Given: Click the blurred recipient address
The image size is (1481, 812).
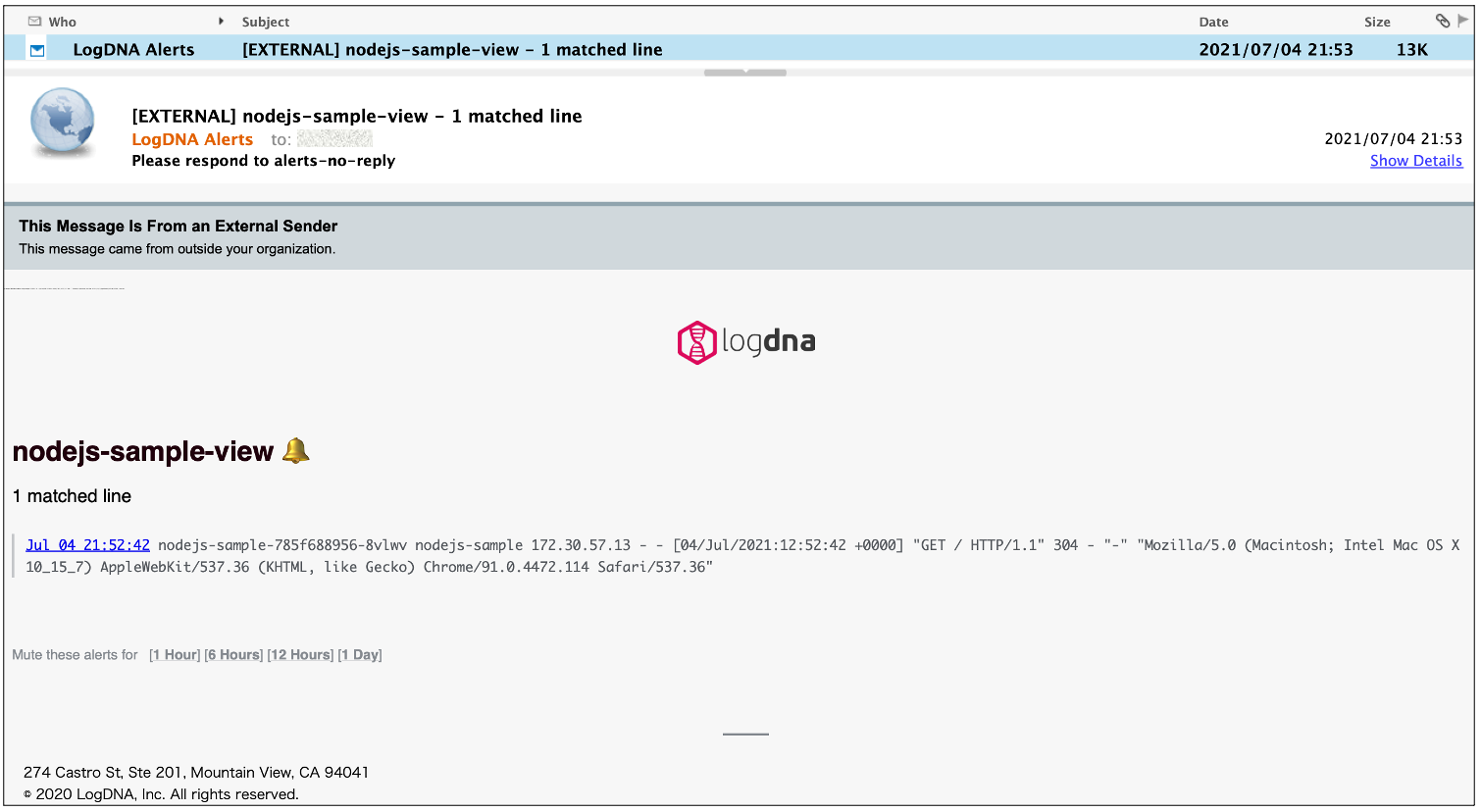Looking at the screenshot, I should [x=334, y=139].
